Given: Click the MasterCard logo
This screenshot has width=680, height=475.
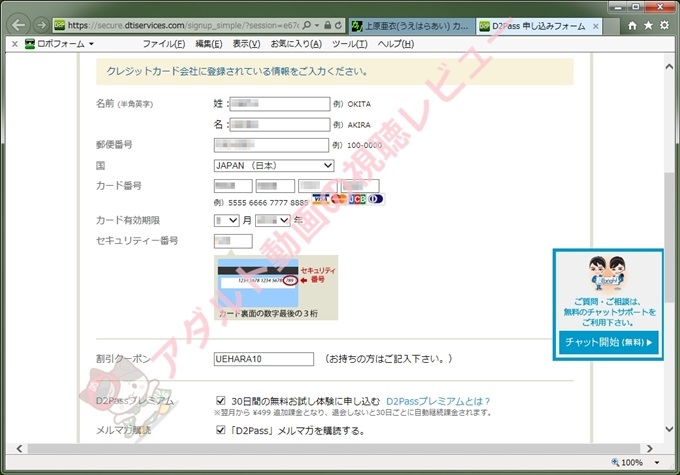Looking at the screenshot, I should (x=339, y=199).
